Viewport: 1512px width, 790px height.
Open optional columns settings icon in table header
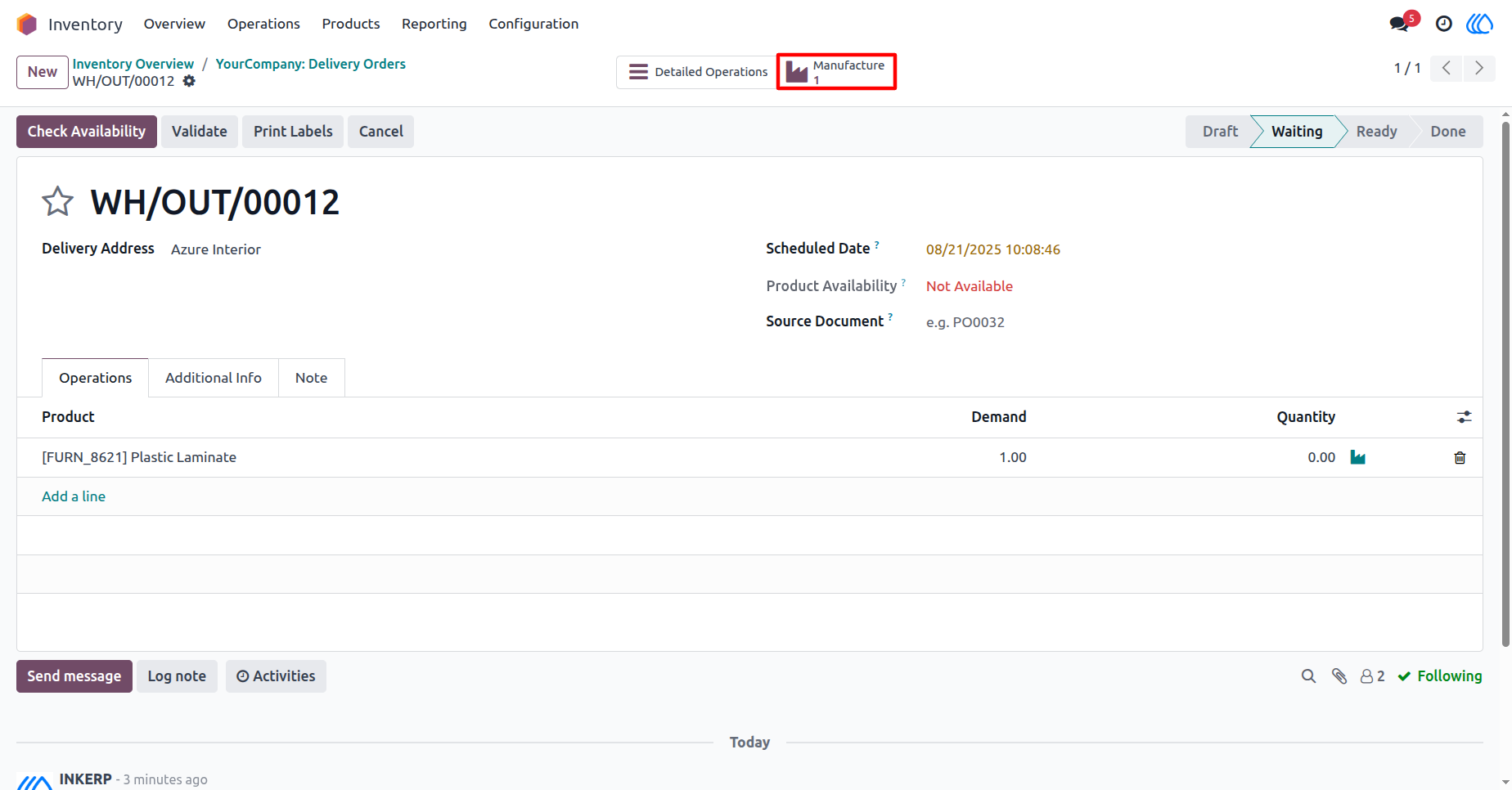click(x=1465, y=417)
